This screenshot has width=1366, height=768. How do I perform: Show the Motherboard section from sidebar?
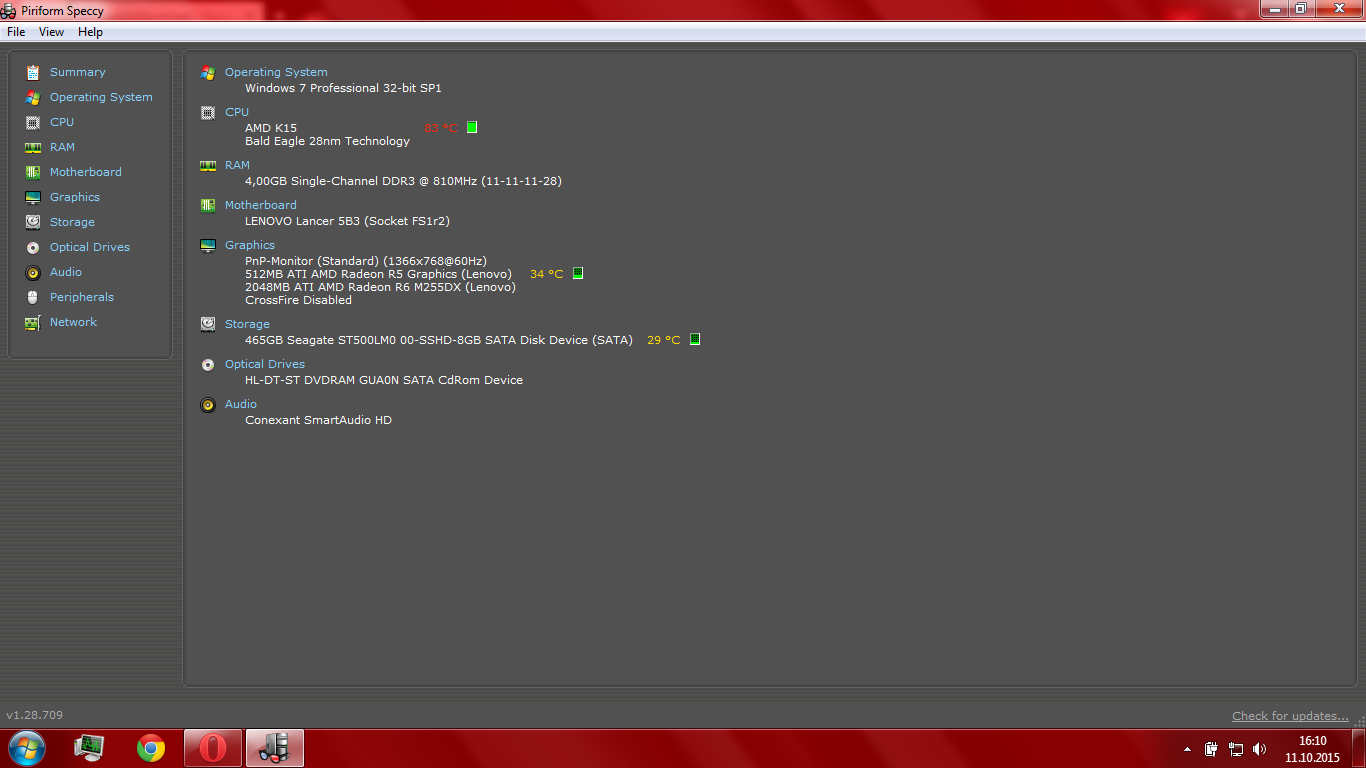point(86,172)
